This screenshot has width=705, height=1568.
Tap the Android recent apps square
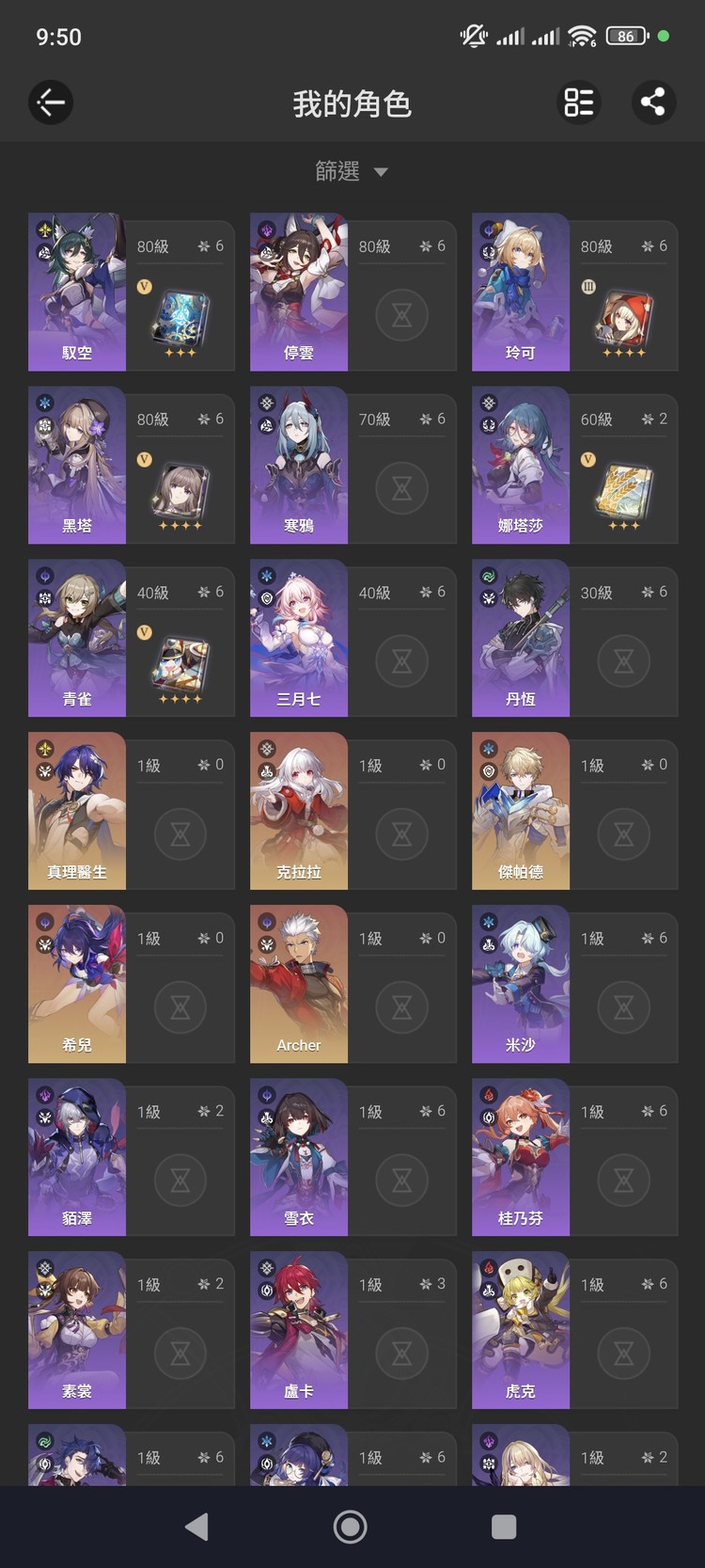click(504, 1527)
